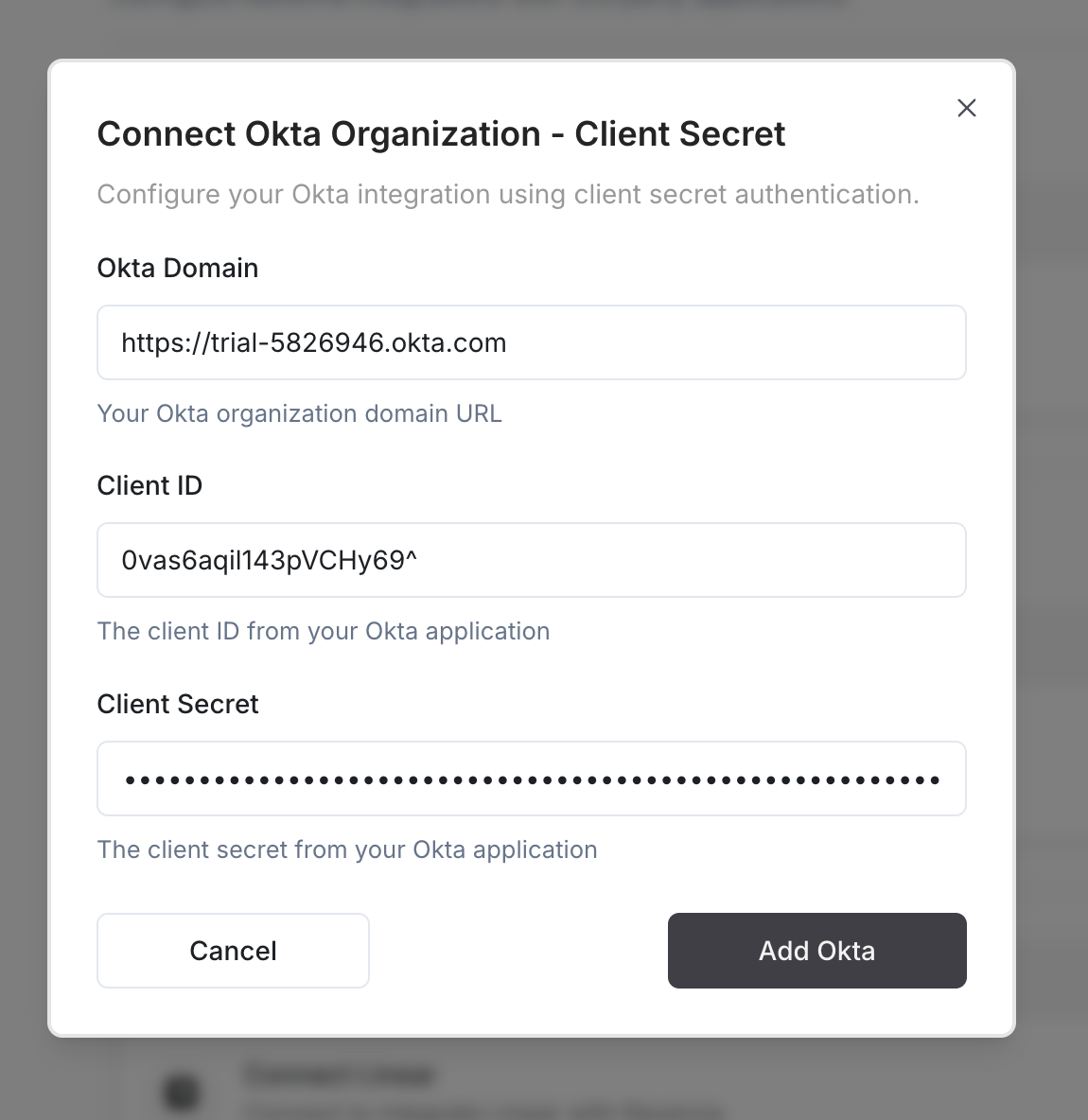Click 'Your Okta organization domain URL' hint
This screenshot has width=1088, height=1120.
(299, 413)
